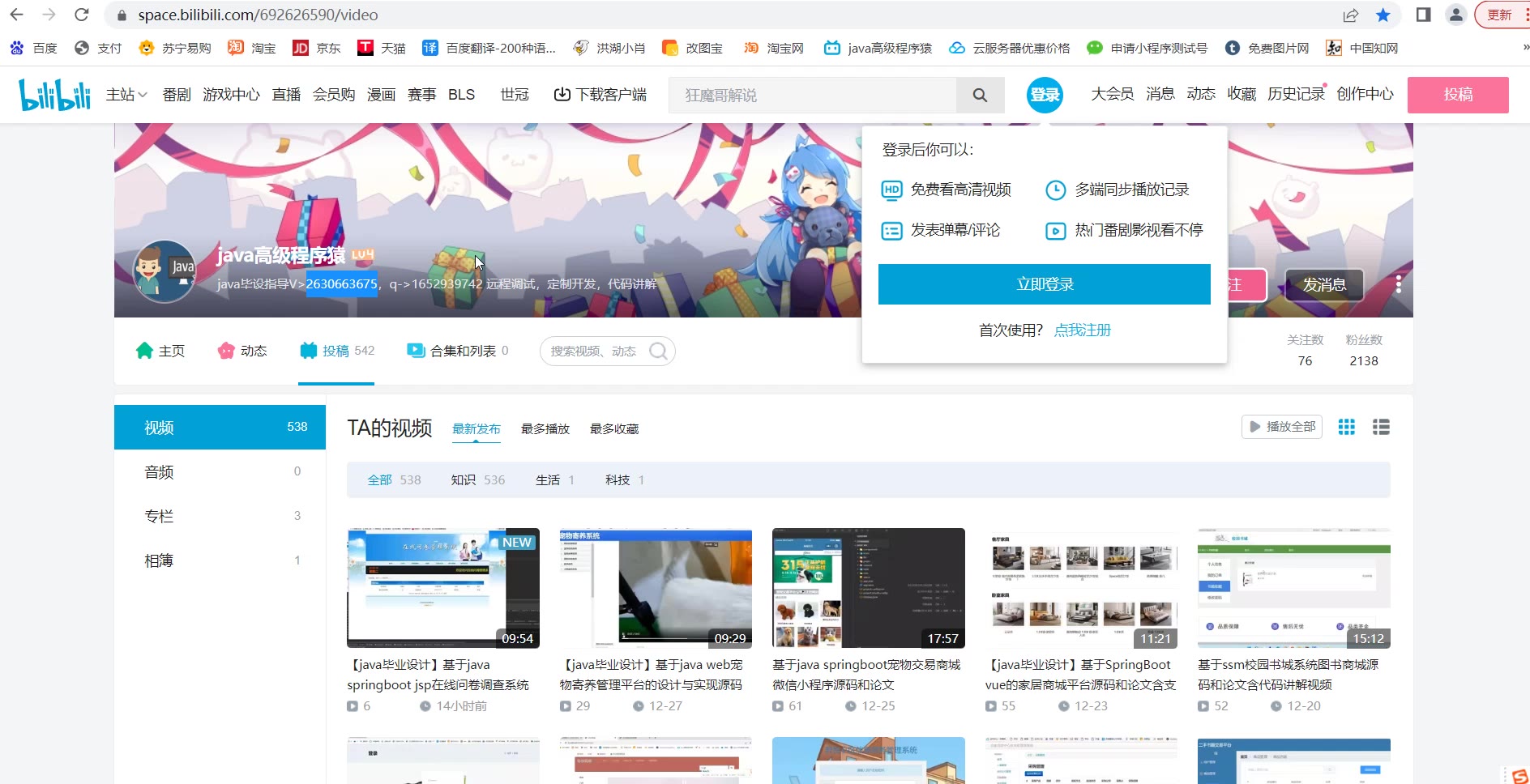Screen dimensions: 1530x784
Task: Open 会员购 nav item
Action: [334, 95]
